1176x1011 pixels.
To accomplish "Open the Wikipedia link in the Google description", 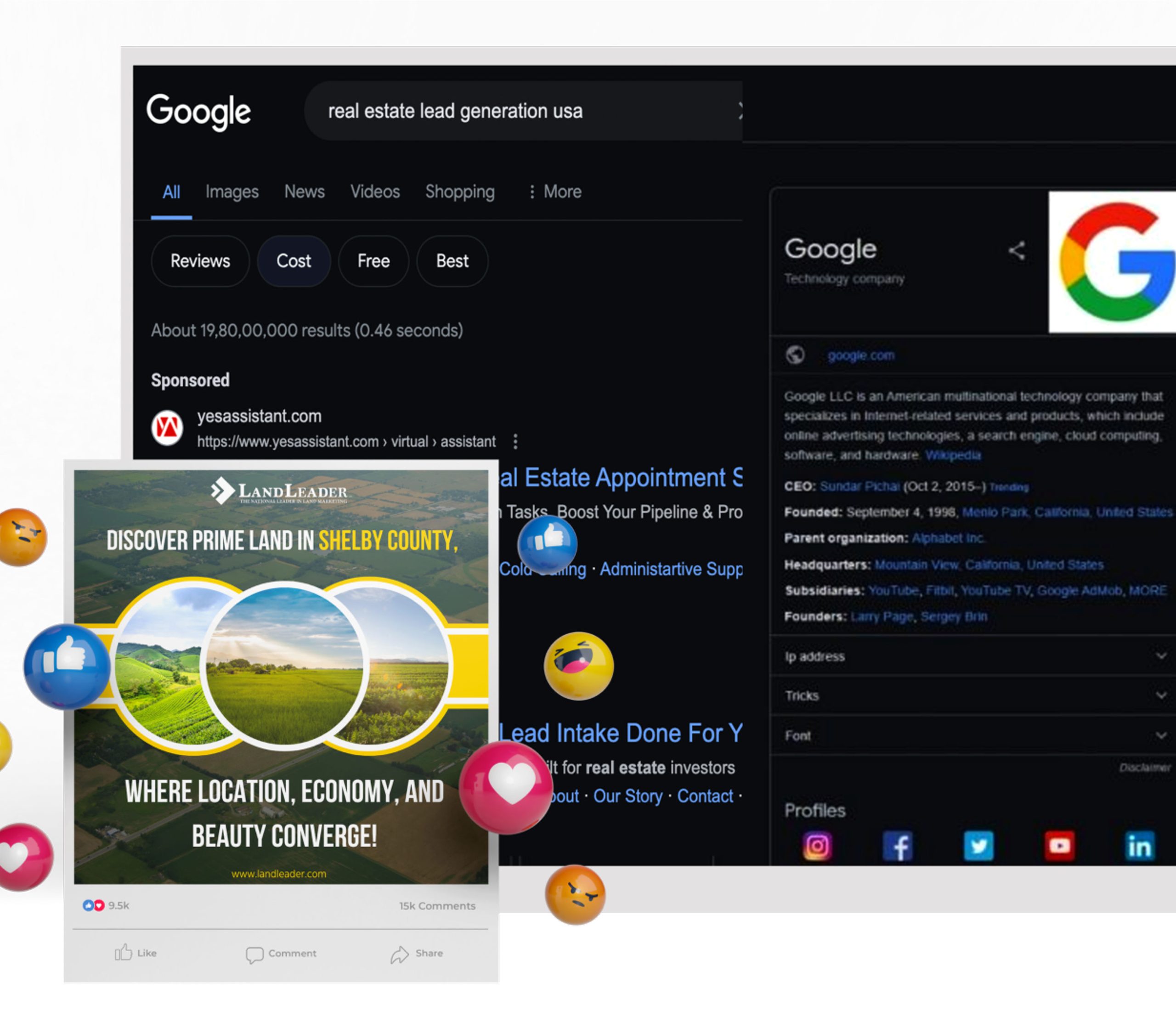I will point(953,455).
